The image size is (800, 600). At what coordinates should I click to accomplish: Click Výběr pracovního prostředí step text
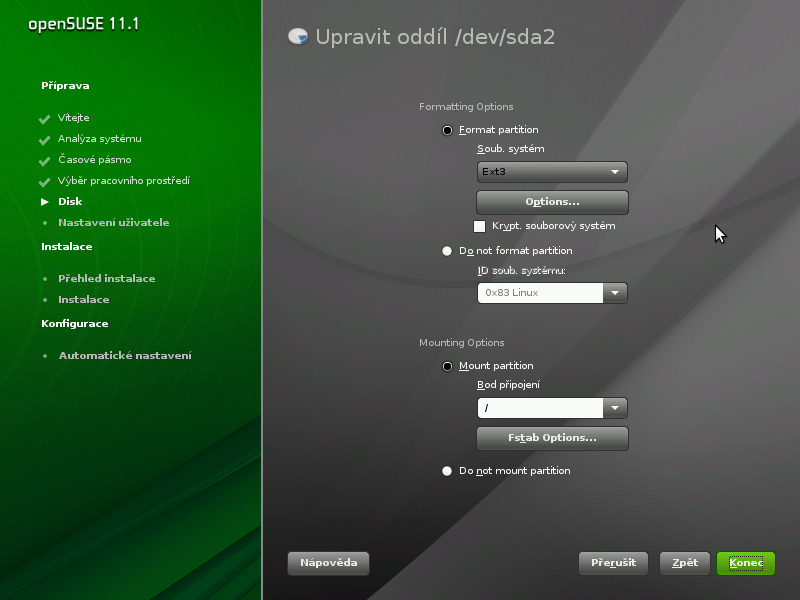point(124,181)
